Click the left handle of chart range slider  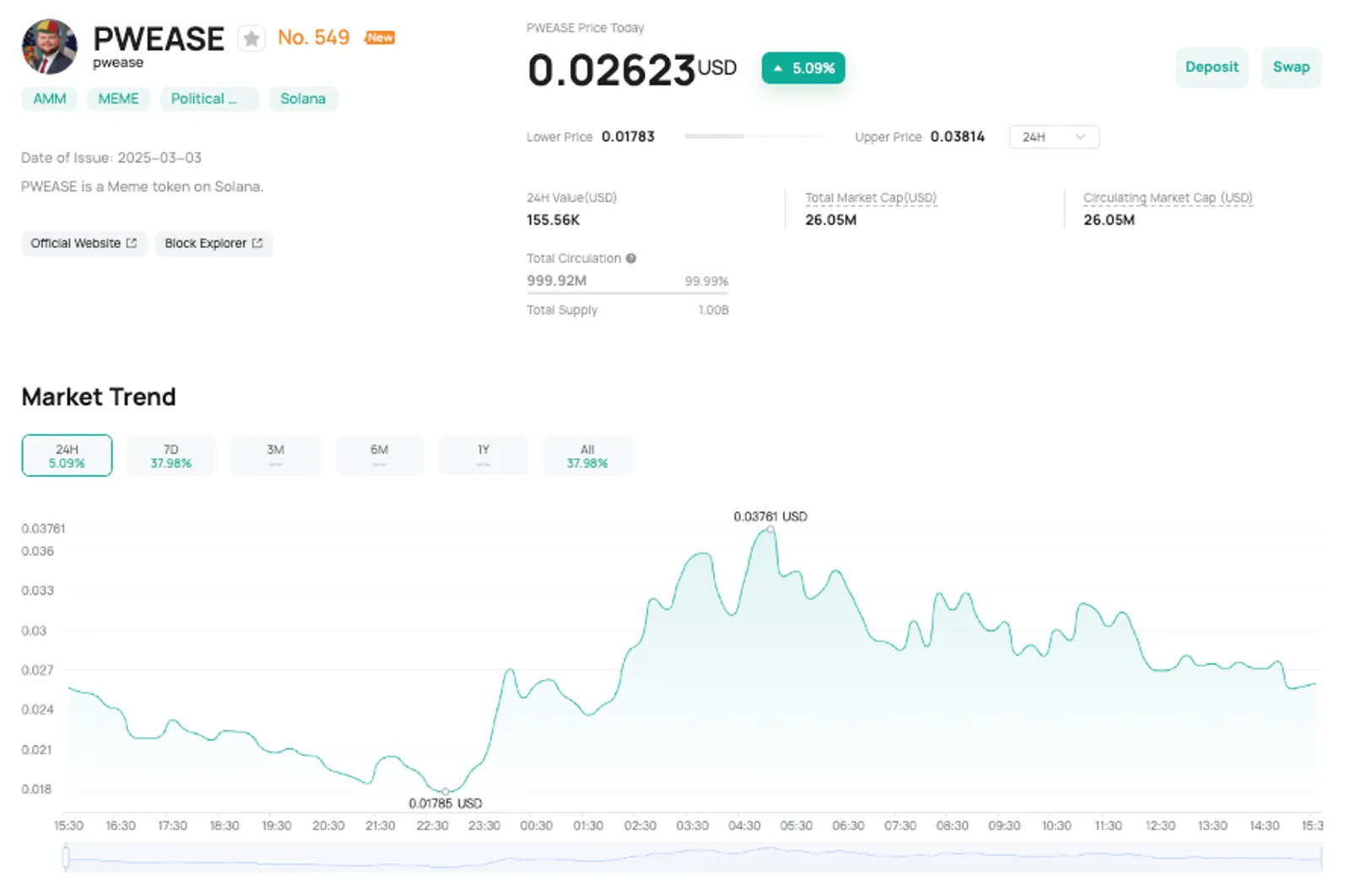pos(66,858)
